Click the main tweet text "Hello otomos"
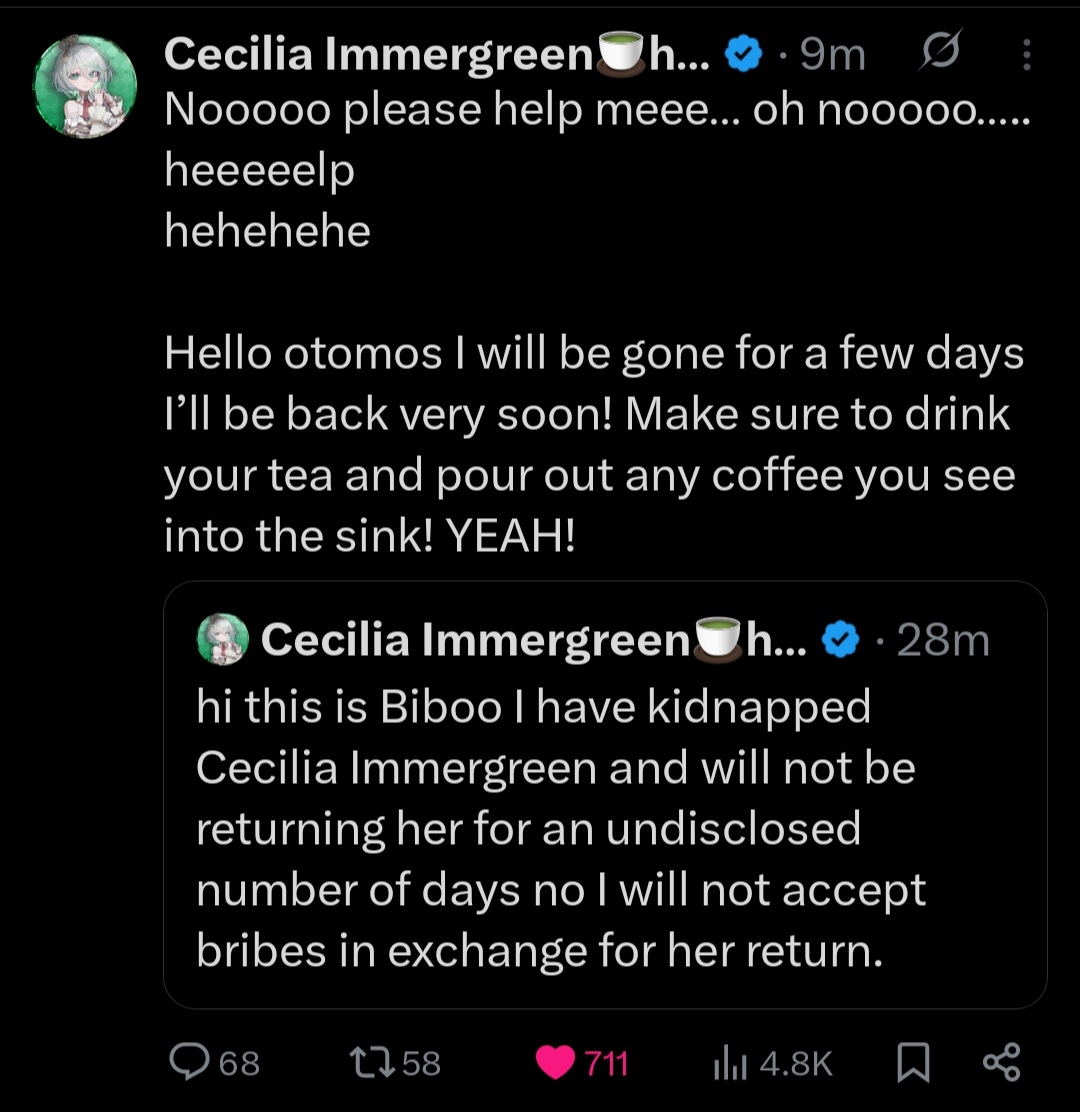This screenshot has height=1112, width=1080. point(302,355)
